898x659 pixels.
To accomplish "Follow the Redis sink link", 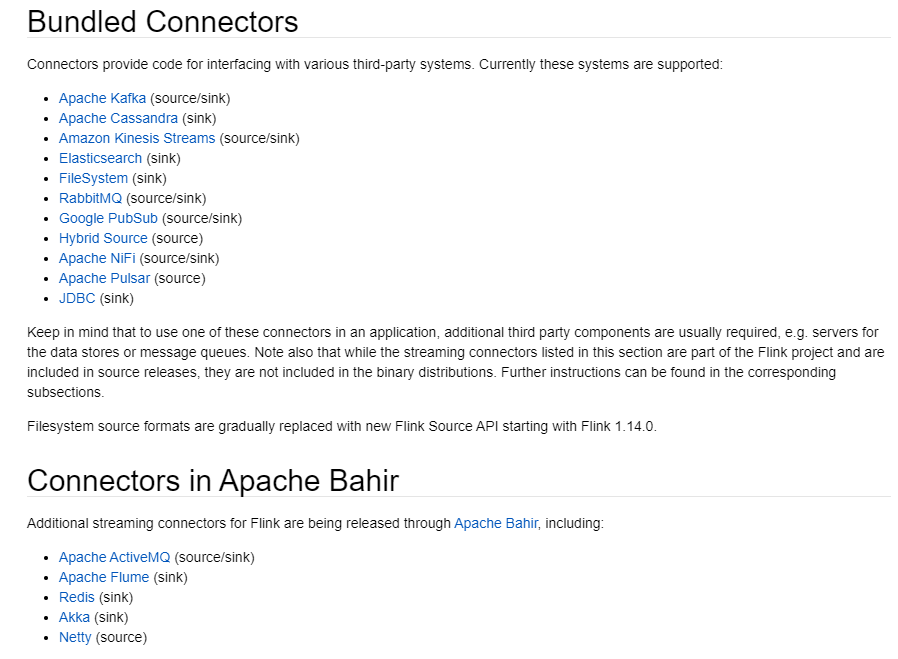I will click(77, 598).
